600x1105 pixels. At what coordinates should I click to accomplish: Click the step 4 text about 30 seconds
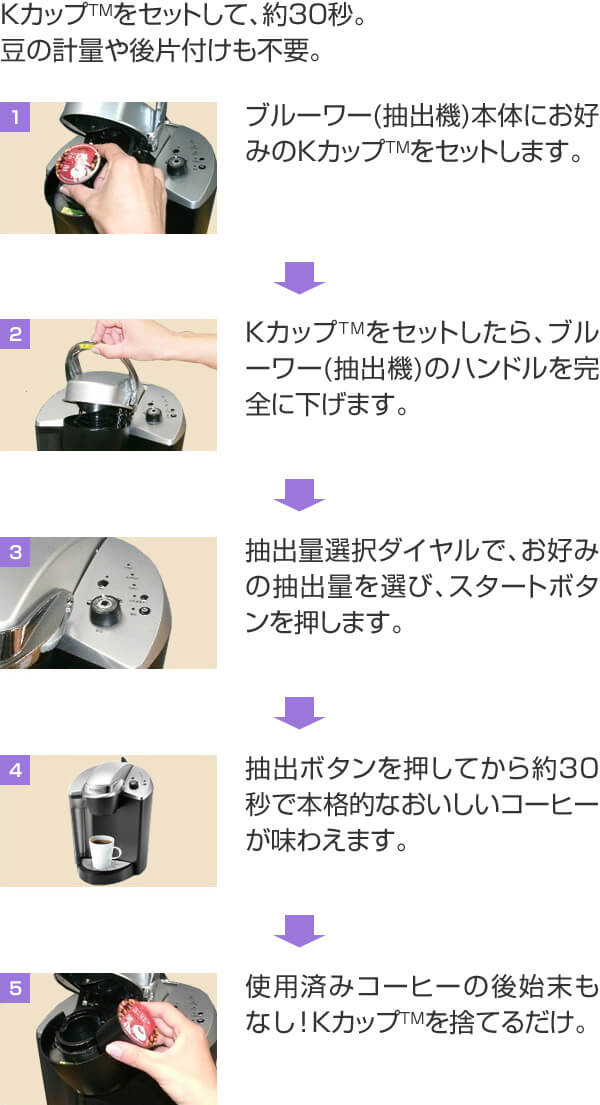click(x=422, y=805)
